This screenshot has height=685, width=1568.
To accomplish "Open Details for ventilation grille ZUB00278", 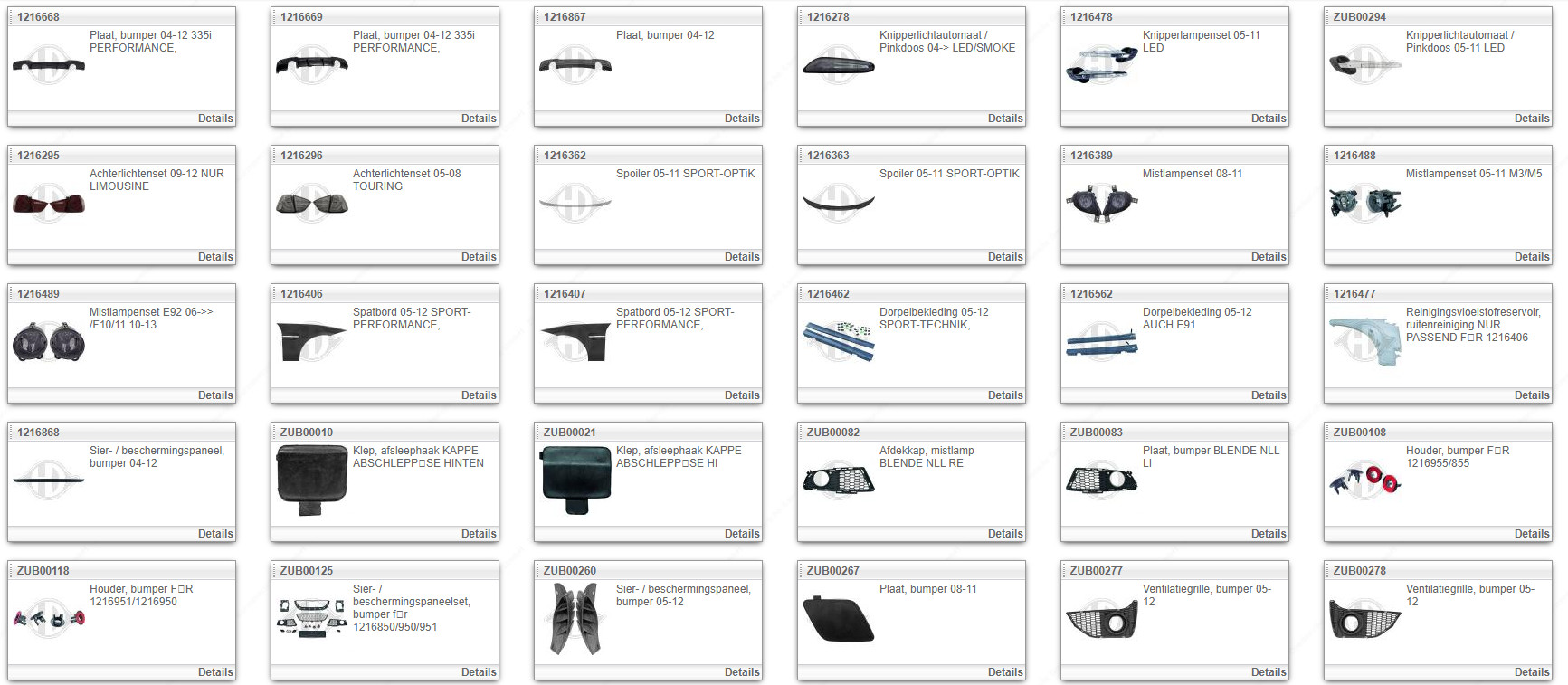I will click(x=1531, y=672).
